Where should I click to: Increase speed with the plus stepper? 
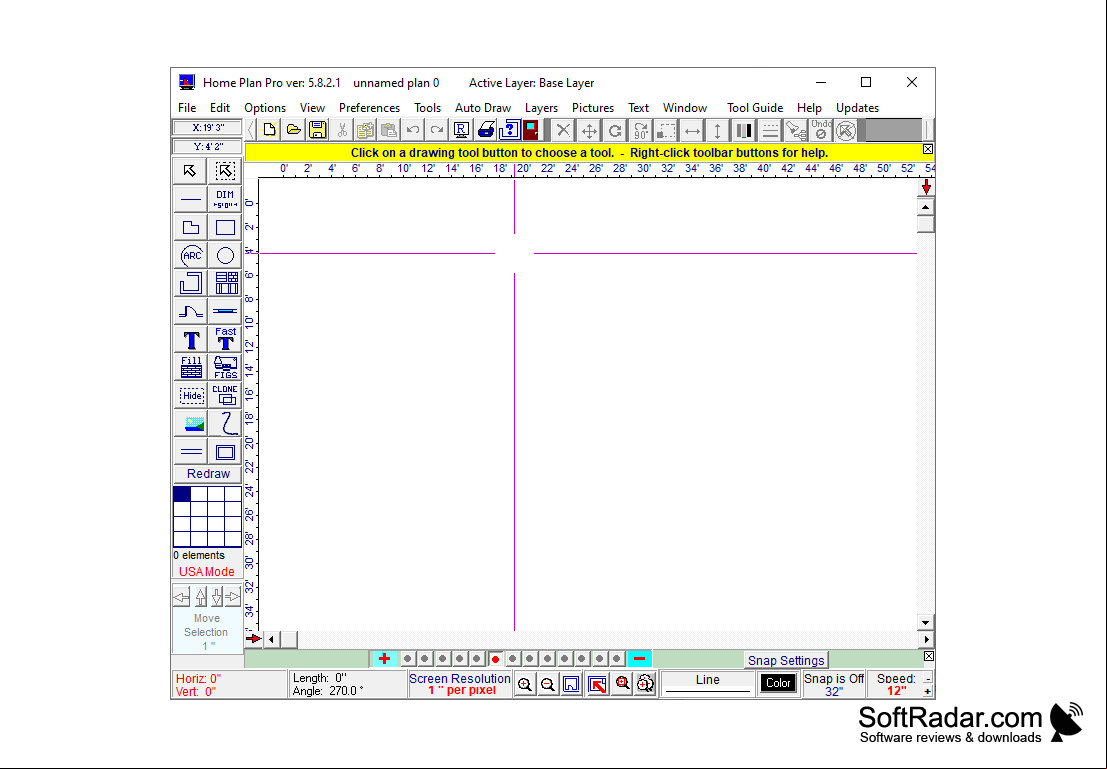928,691
